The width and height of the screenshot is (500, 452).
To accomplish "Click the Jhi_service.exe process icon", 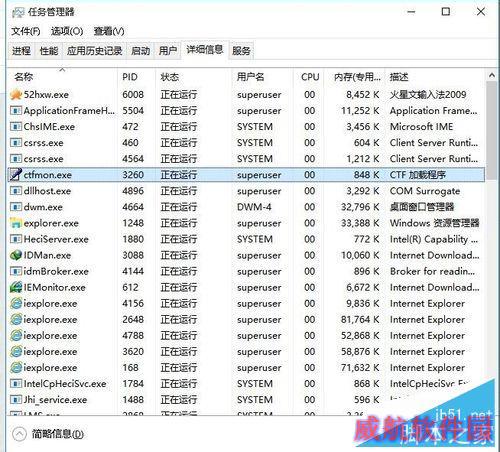I will [16, 400].
